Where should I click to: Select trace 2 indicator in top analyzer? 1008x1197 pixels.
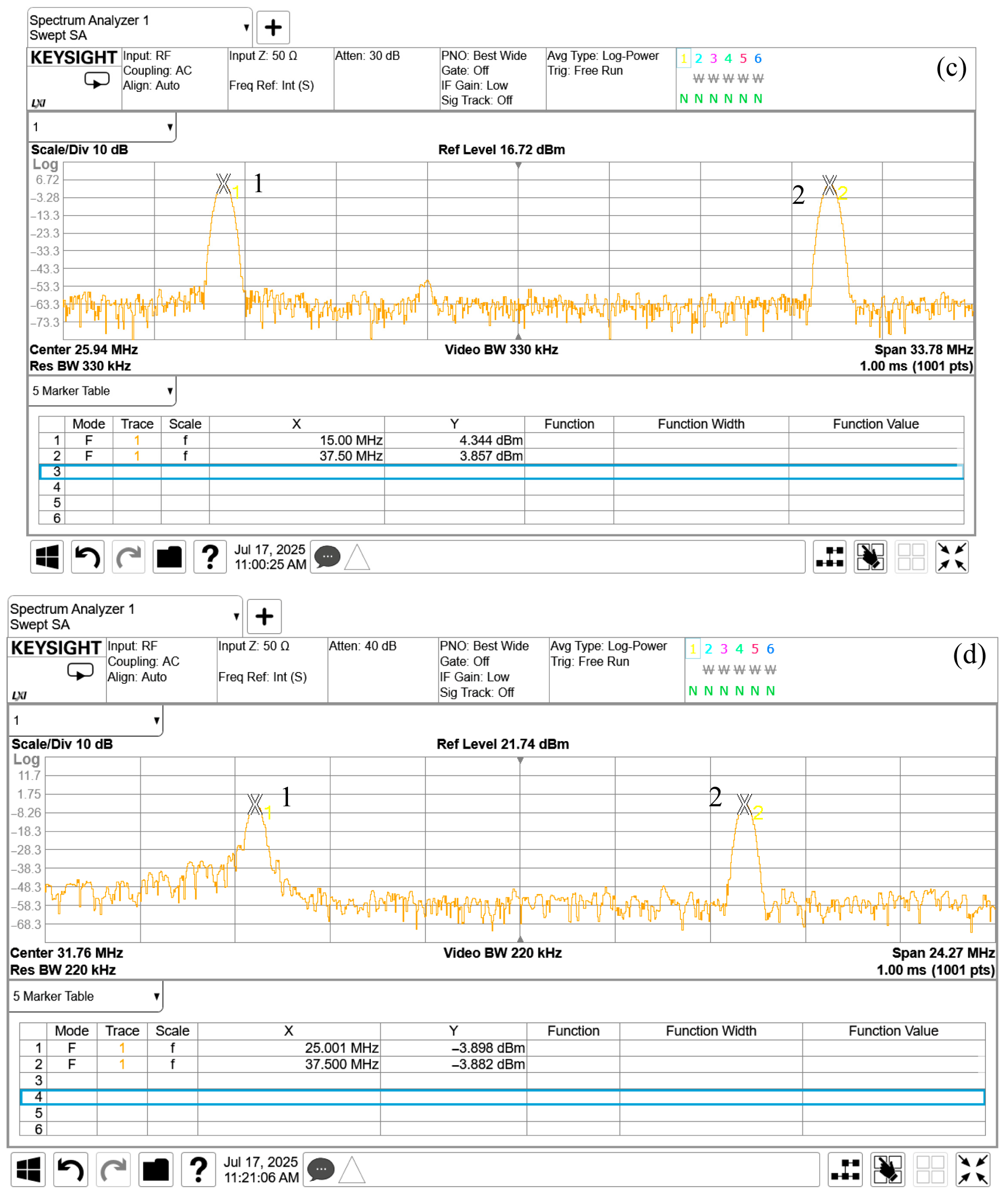pos(698,58)
